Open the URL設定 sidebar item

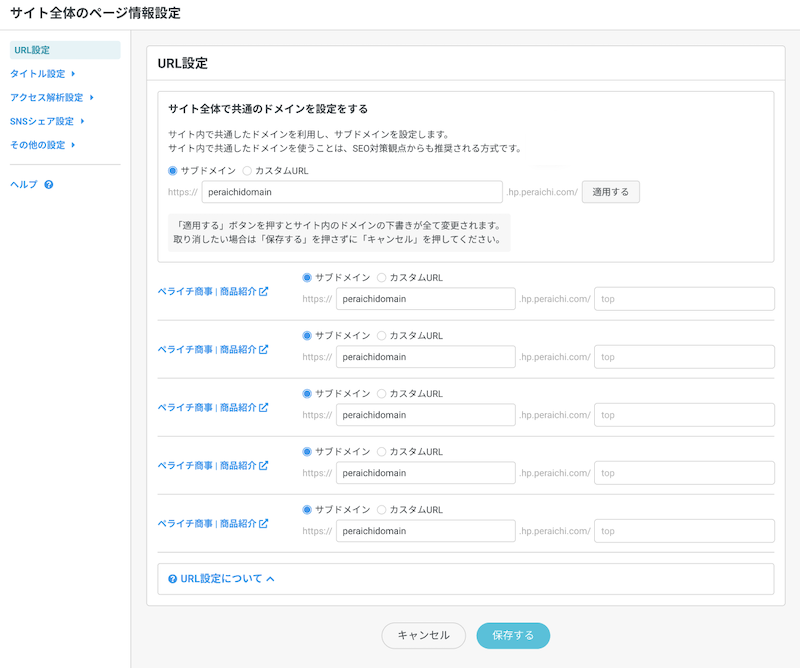[32, 50]
